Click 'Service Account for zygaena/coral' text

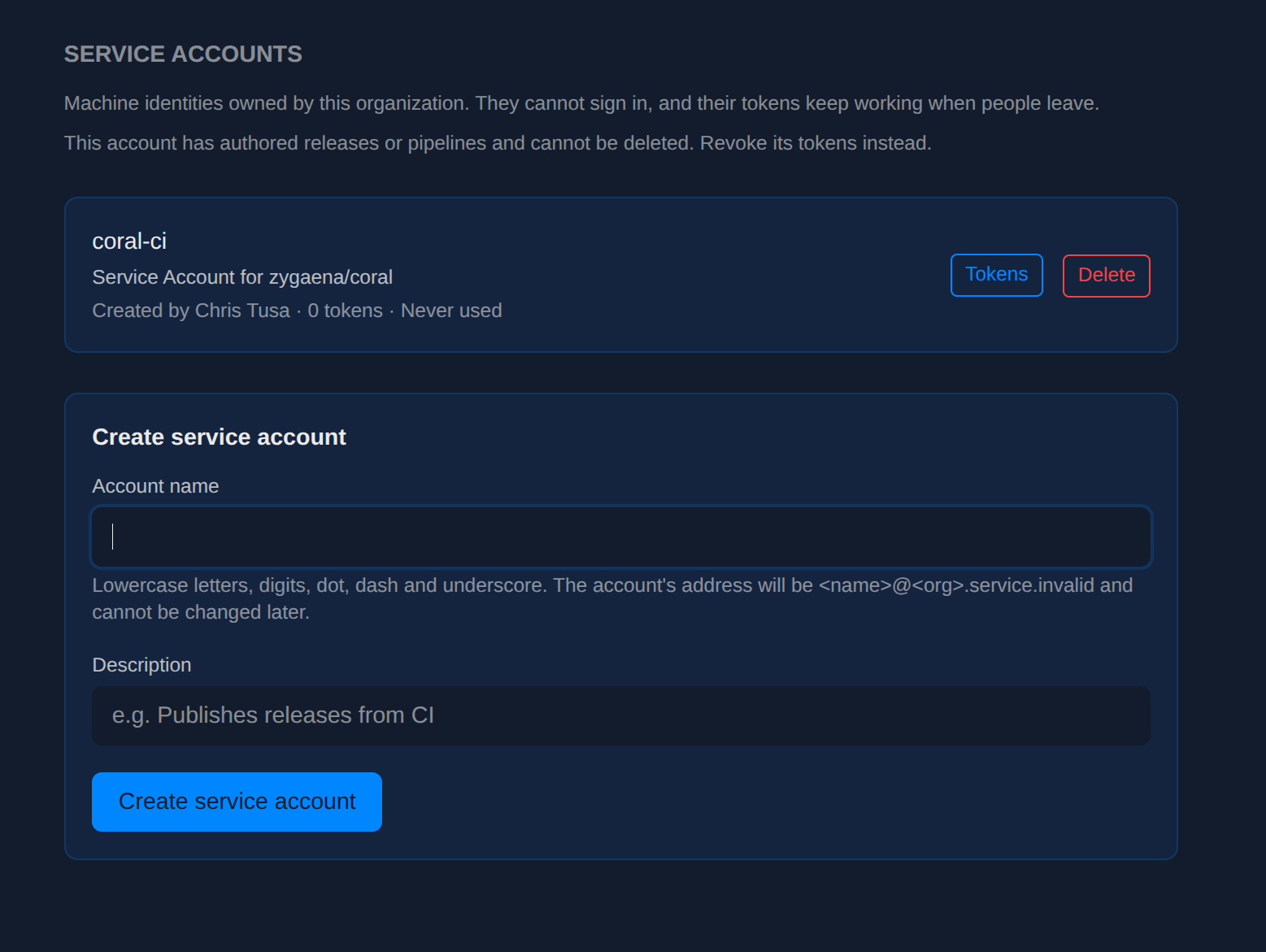[242, 277]
